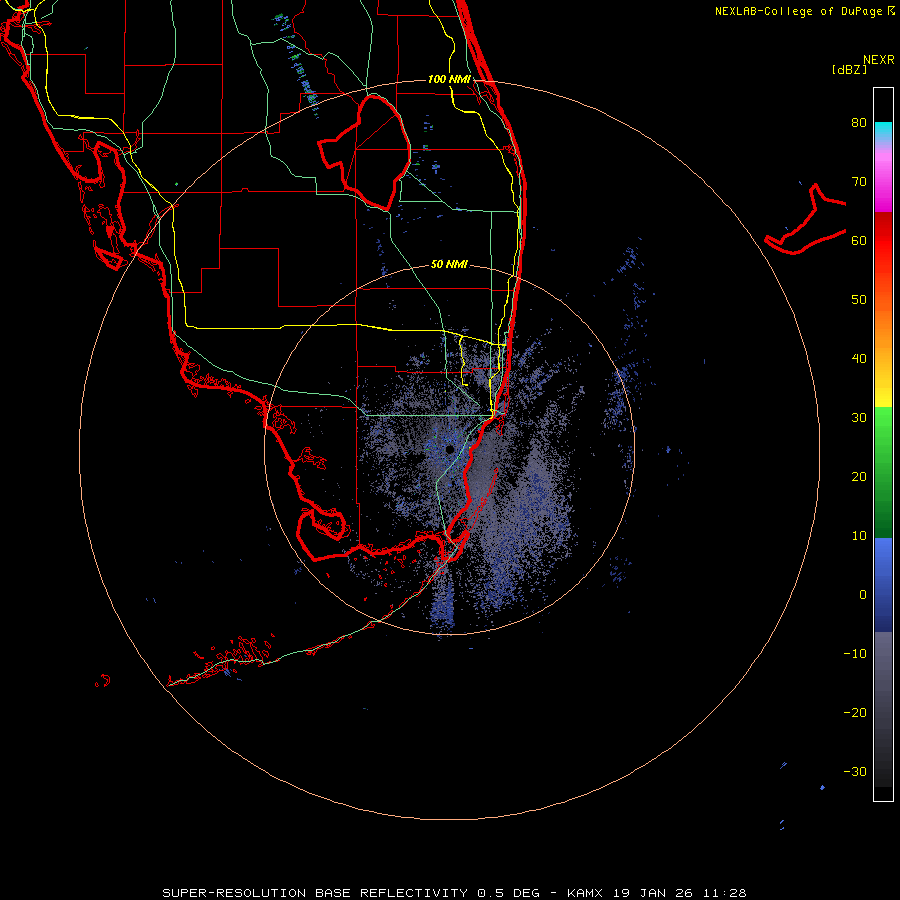Click the NEXLAB-College of DuPage label
Image resolution: width=900 pixels, height=900 pixels.
[x=804, y=11]
